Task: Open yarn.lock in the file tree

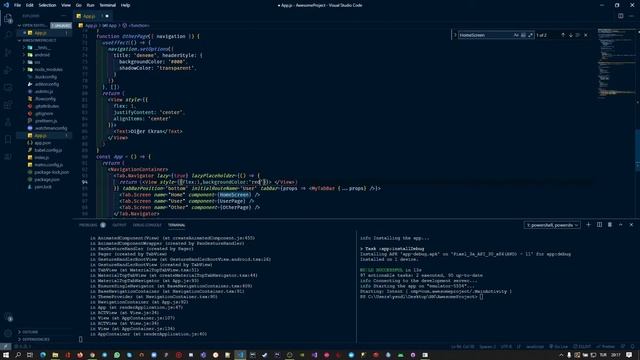Action: 43,187
